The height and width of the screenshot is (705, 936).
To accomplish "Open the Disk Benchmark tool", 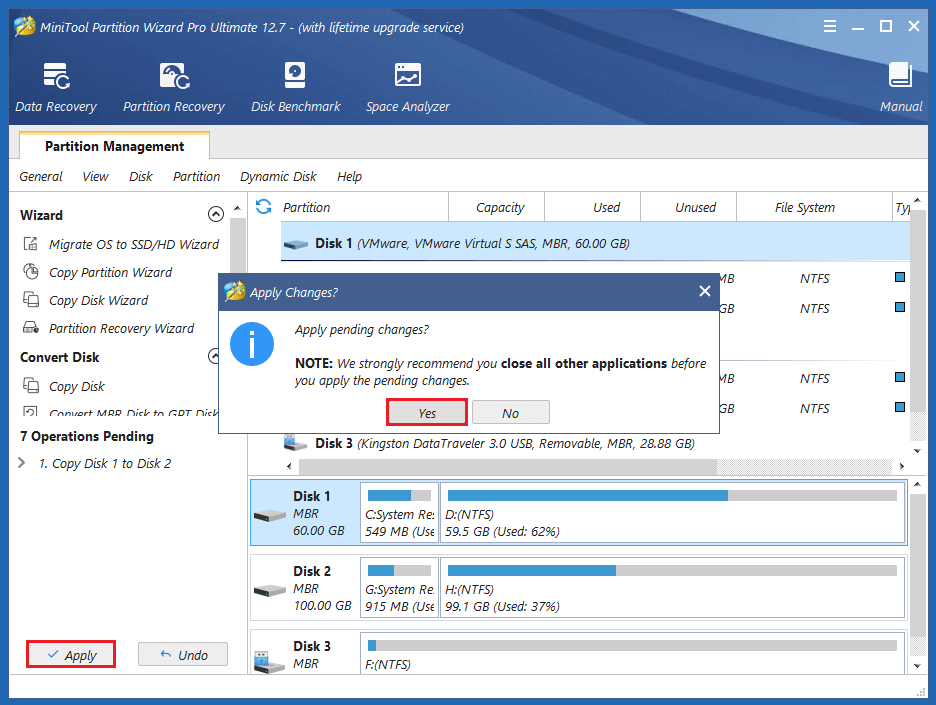I will click(x=295, y=87).
